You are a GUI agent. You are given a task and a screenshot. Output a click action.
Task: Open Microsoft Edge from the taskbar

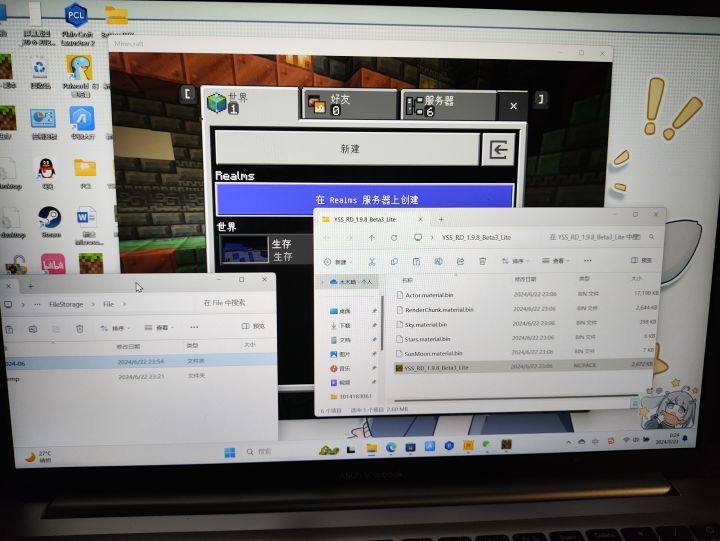[x=391, y=447]
